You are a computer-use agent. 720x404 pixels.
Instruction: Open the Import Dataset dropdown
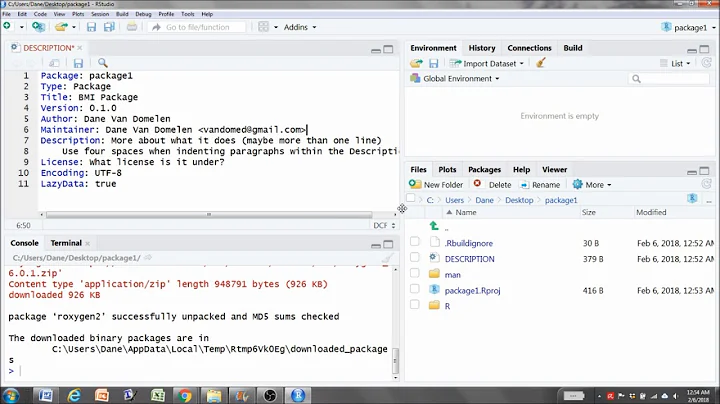coord(487,63)
